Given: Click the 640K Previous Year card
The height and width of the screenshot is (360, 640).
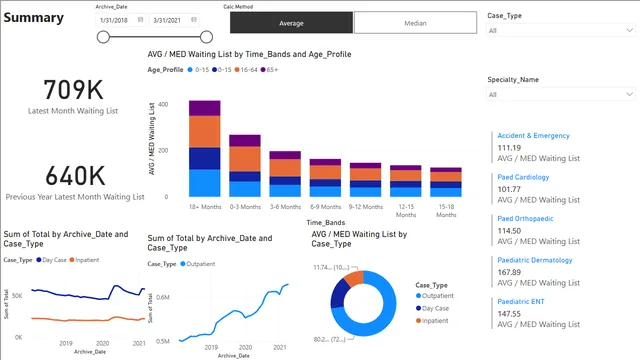Looking at the screenshot, I should (75, 182).
